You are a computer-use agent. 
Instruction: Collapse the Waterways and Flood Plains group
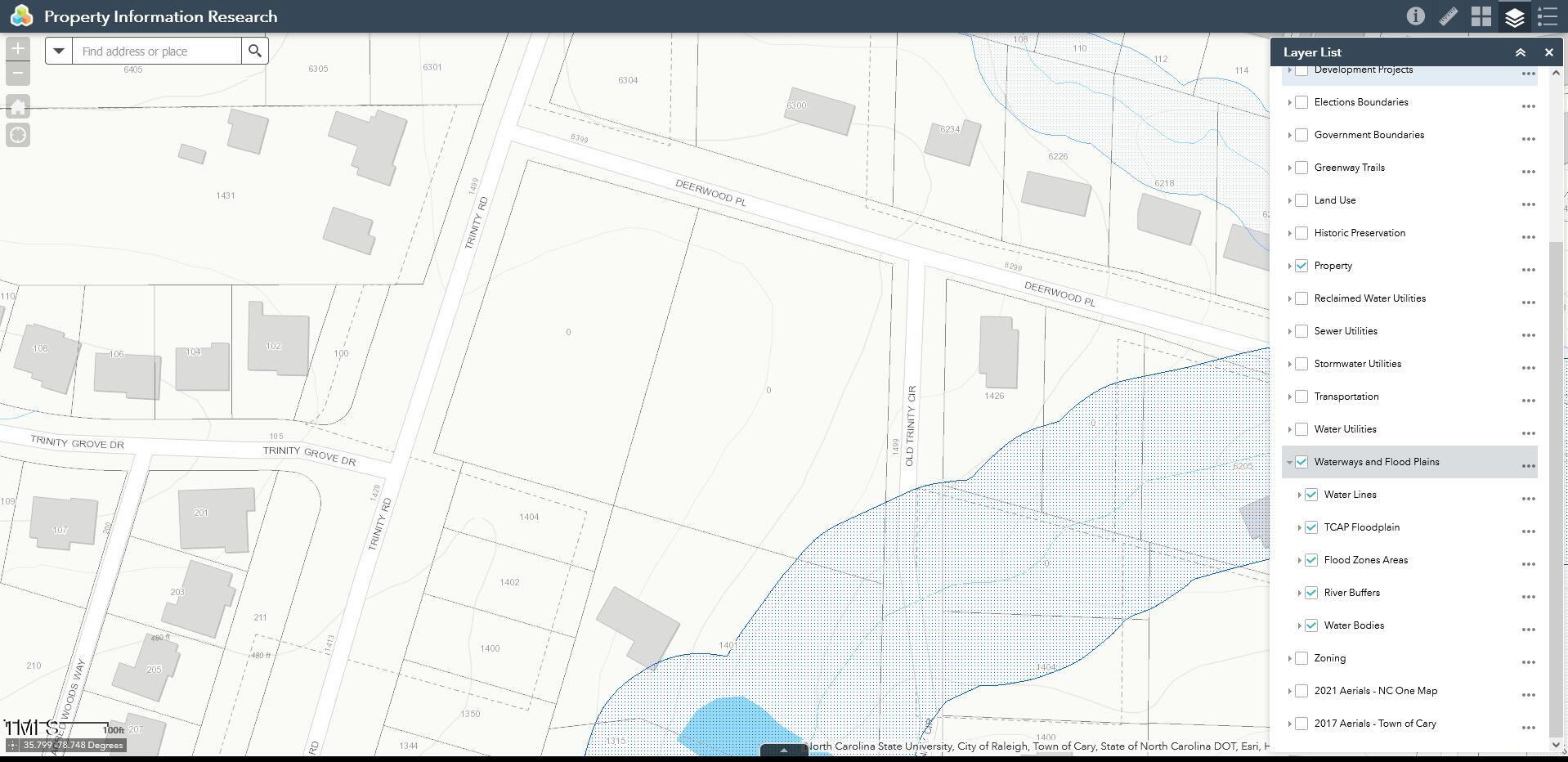coord(1289,462)
